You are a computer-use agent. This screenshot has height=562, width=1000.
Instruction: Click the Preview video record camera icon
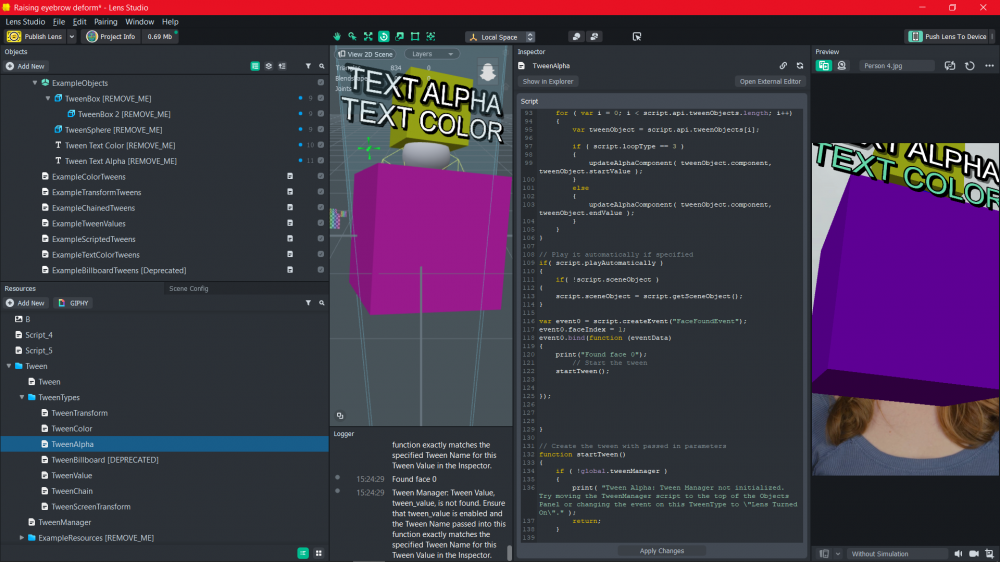974,554
